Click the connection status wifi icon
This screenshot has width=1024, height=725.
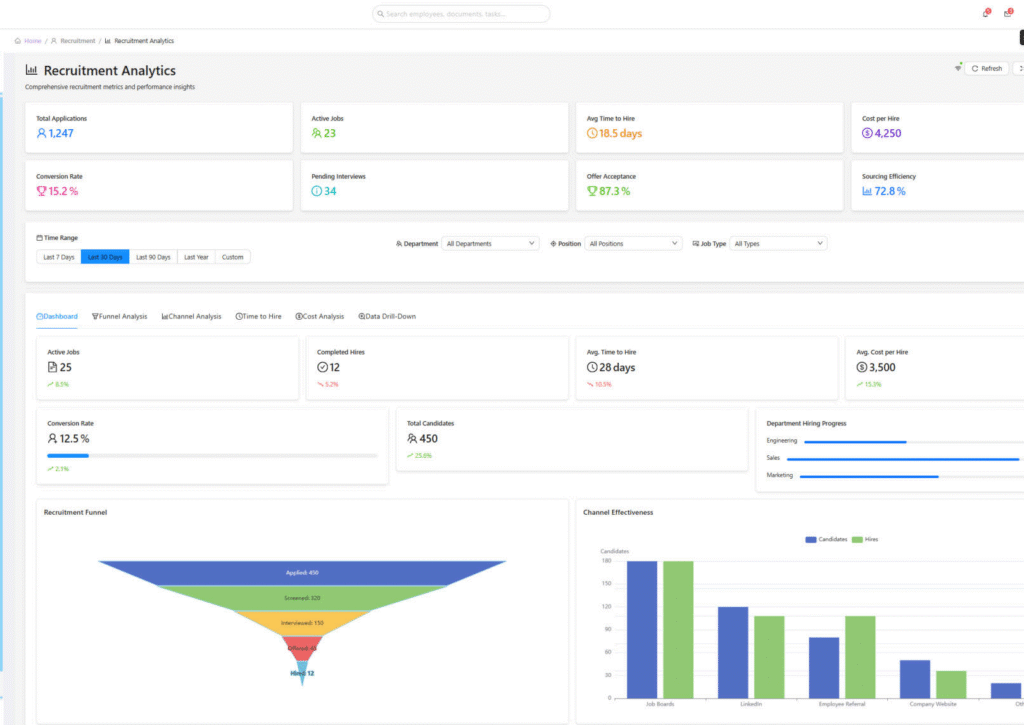point(958,68)
